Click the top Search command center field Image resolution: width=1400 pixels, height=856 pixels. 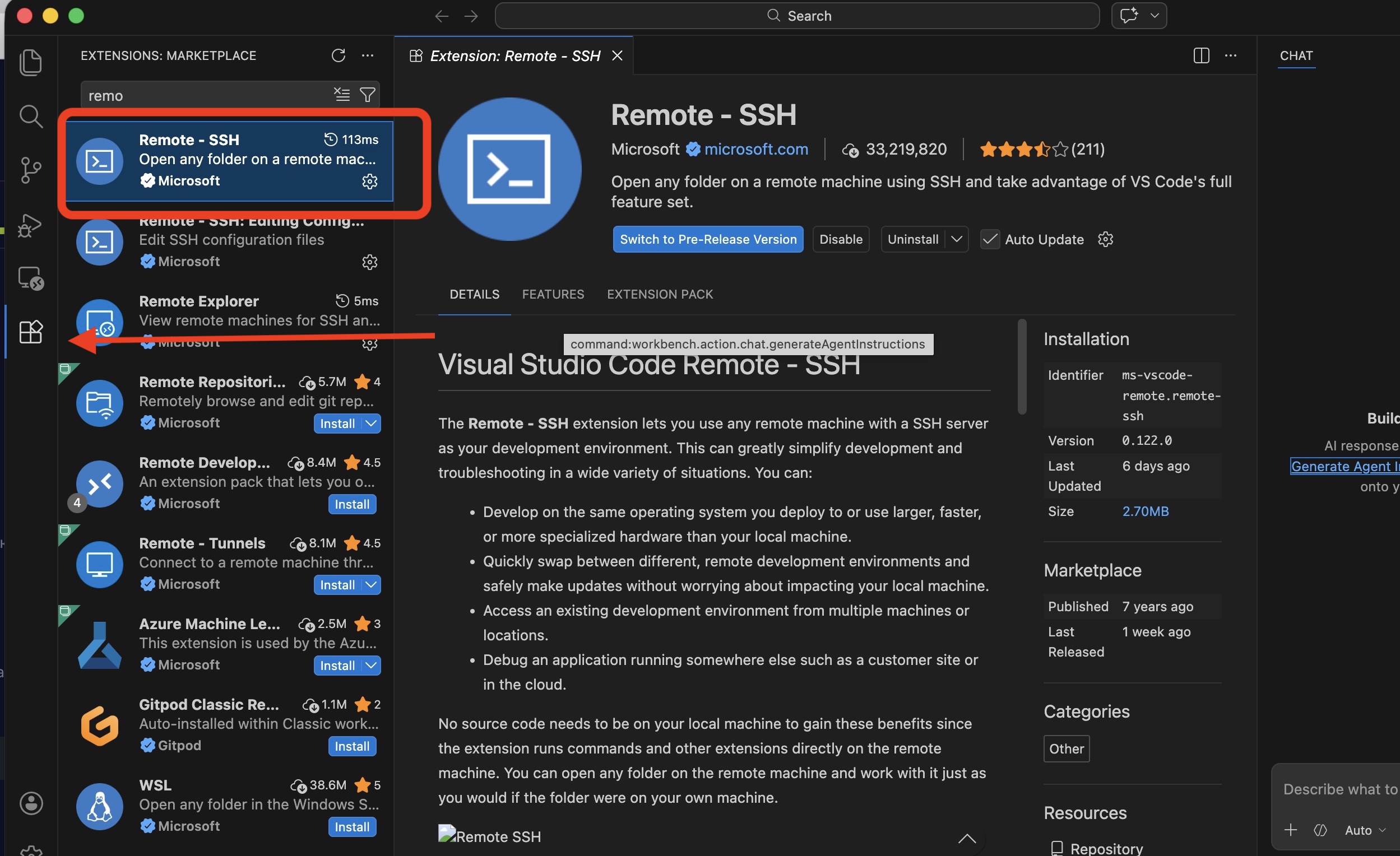pyautogui.click(x=797, y=15)
